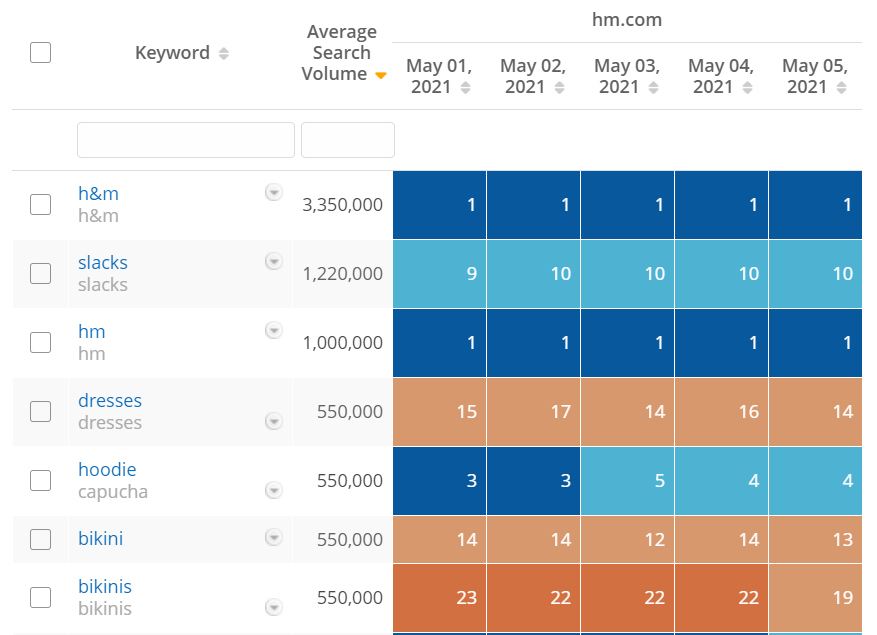Image resolution: width=877 pixels, height=635 pixels.
Task: Select the bikinis May 01 rank cell 23
Action: (x=440, y=598)
